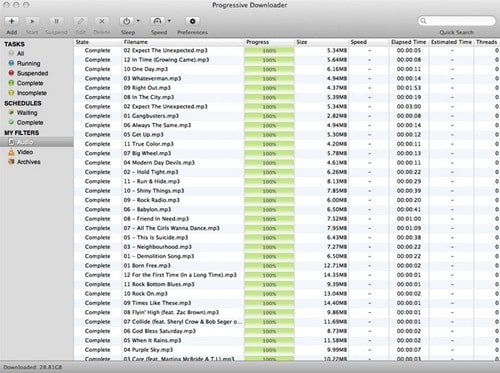Select row 02 - Hold Tight.mp3
Image resolution: width=500 pixels, height=373 pixels.
(287, 172)
